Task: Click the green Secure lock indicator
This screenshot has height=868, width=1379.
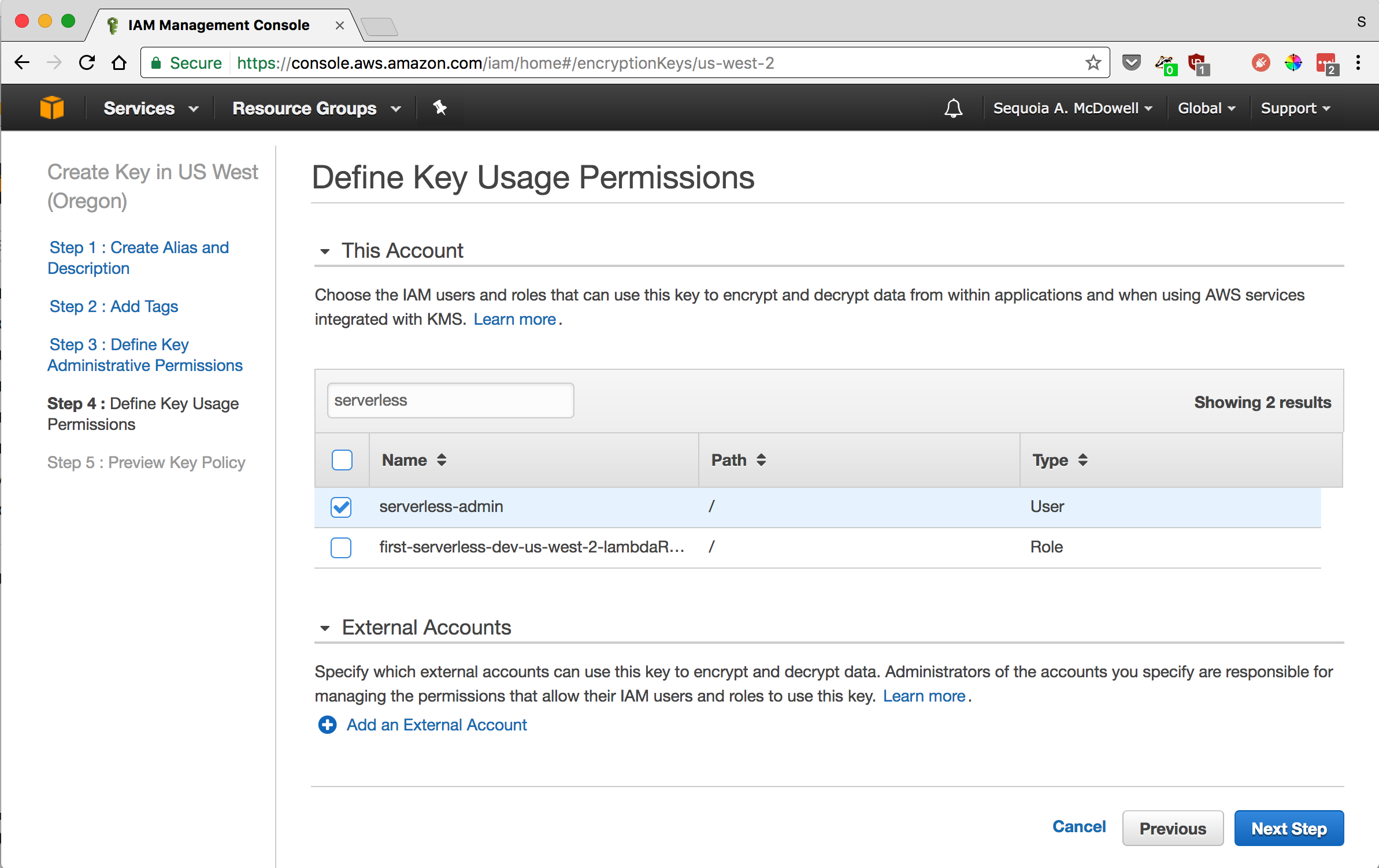Action: (186, 62)
